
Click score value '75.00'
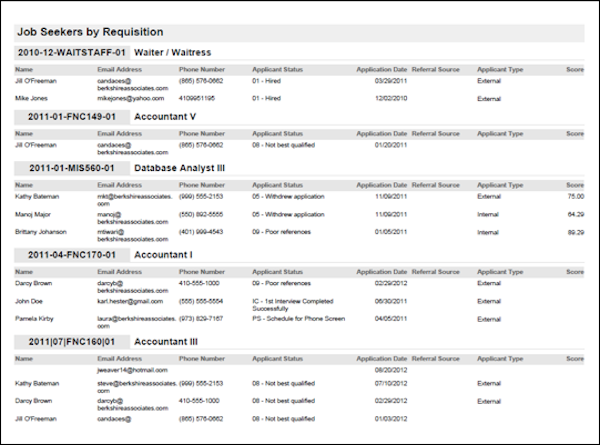pos(576,197)
